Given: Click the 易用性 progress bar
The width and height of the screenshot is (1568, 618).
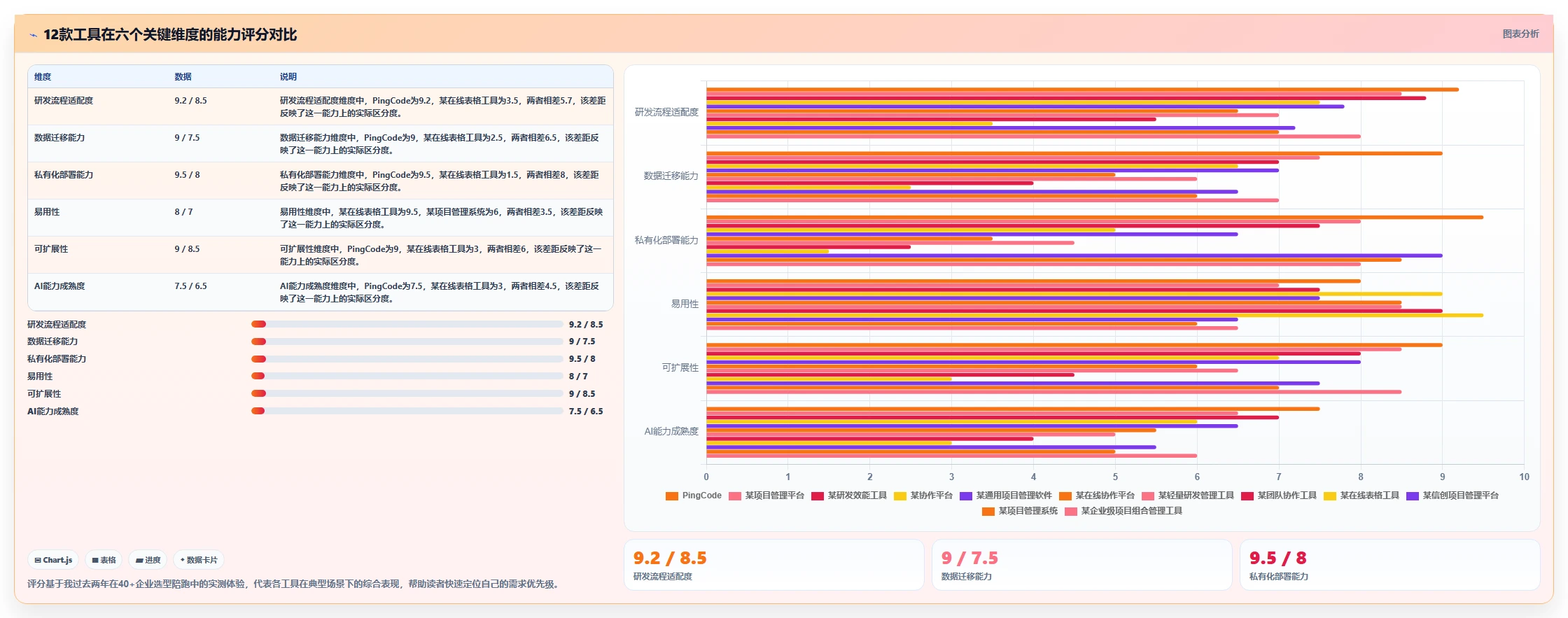Looking at the screenshot, I should point(407,376).
